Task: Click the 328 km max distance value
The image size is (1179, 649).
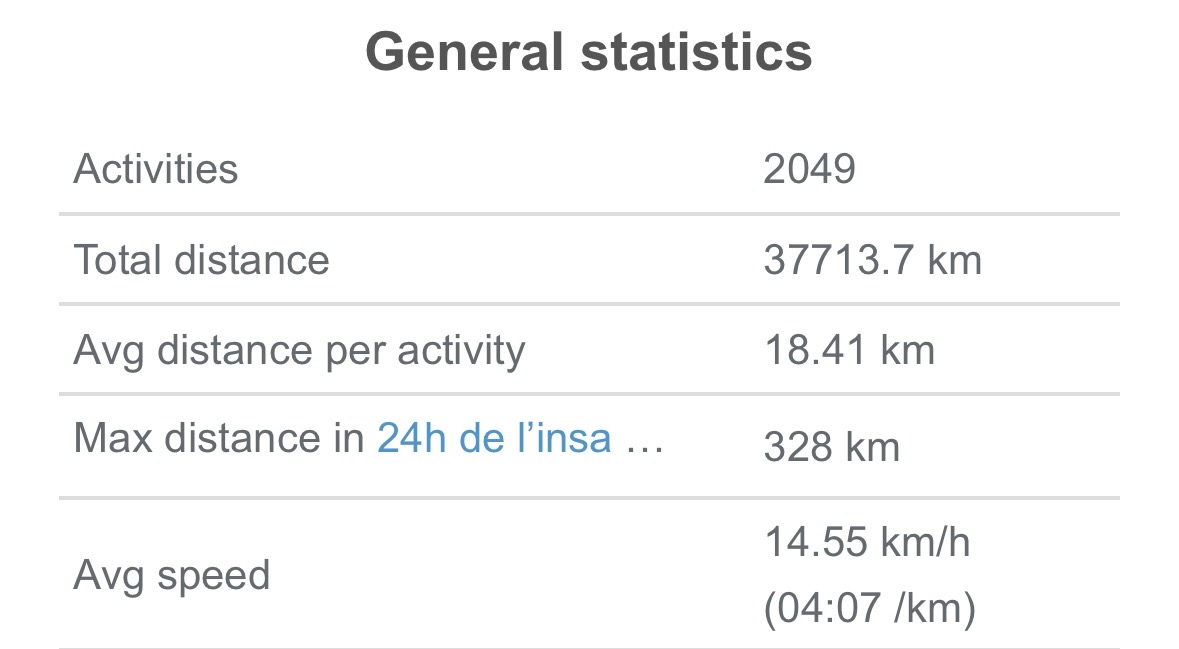Action: pyautogui.click(x=831, y=447)
